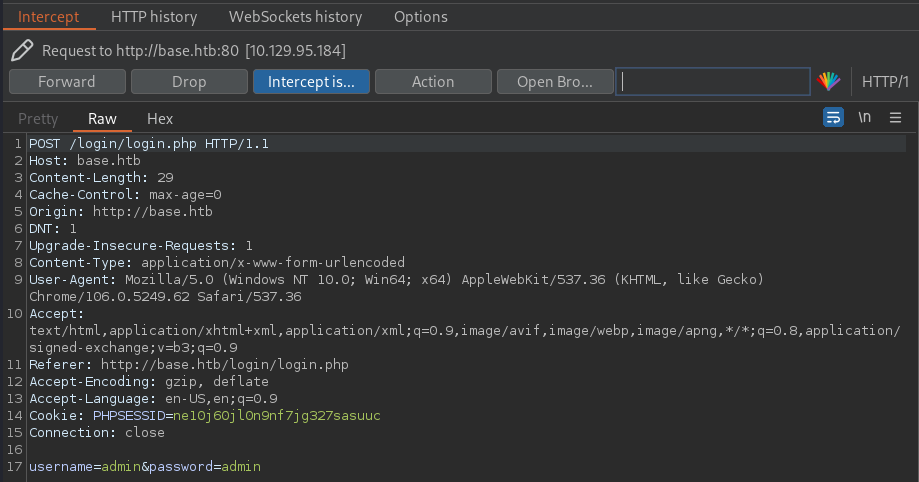Click the Referer header line
Image resolution: width=919 pixels, height=482 pixels.
(189, 365)
